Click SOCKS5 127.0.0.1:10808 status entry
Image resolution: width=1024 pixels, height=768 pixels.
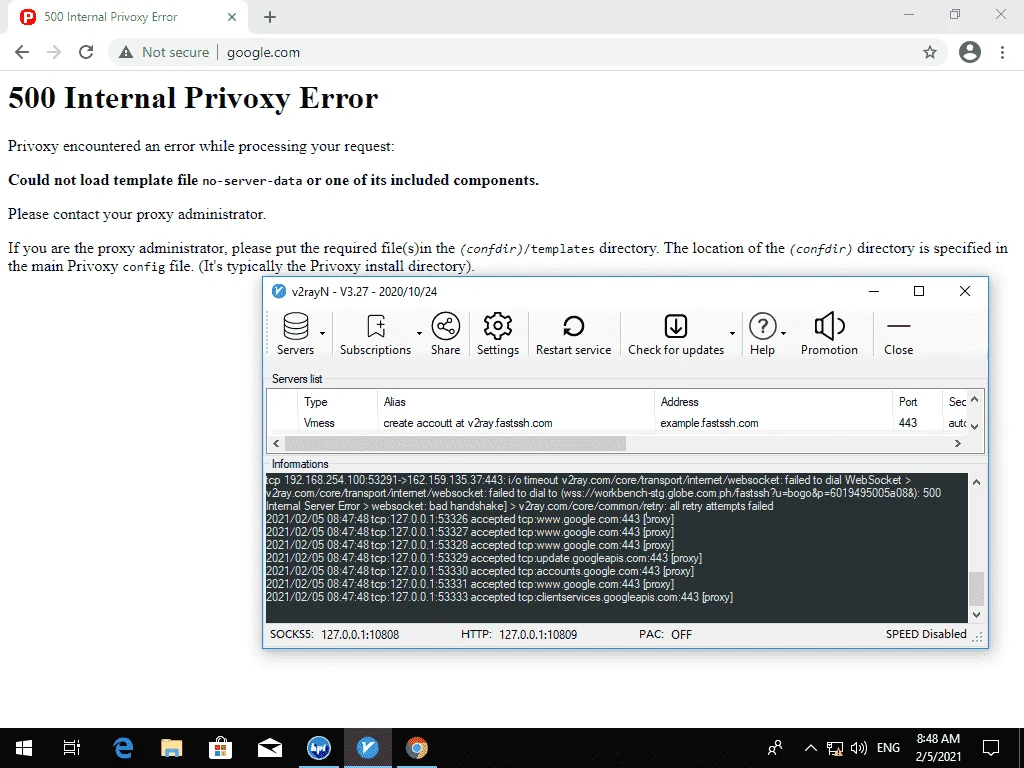(x=334, y=634)
